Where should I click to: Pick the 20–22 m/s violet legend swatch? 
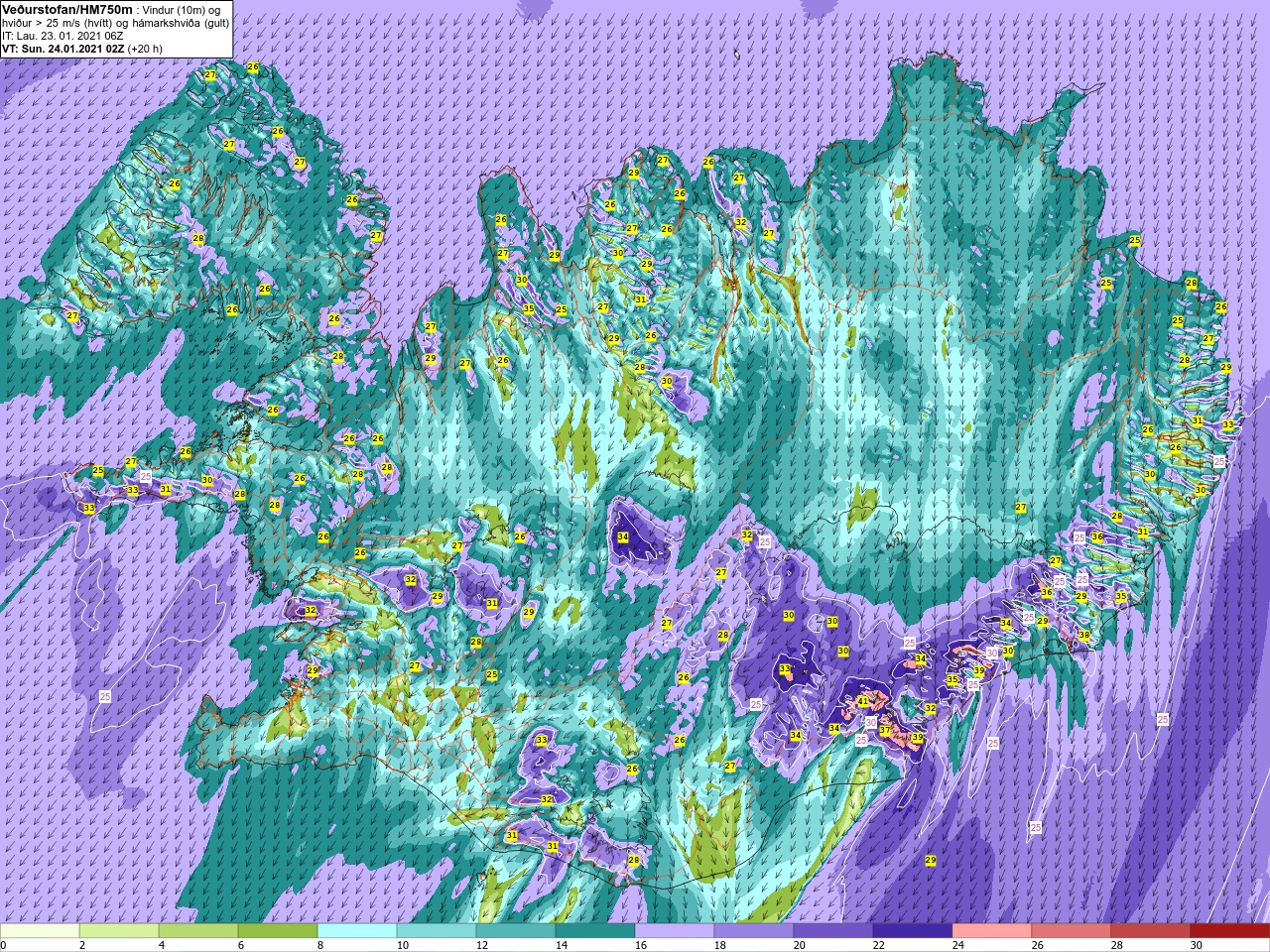pos(833,931)
